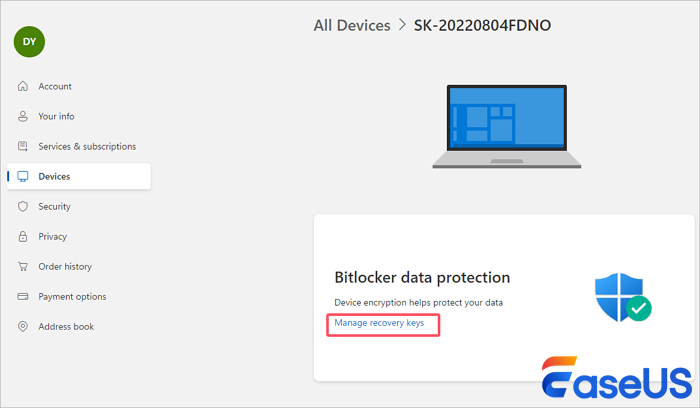
Task: Click the Account home icon
Action: point(23,87)
